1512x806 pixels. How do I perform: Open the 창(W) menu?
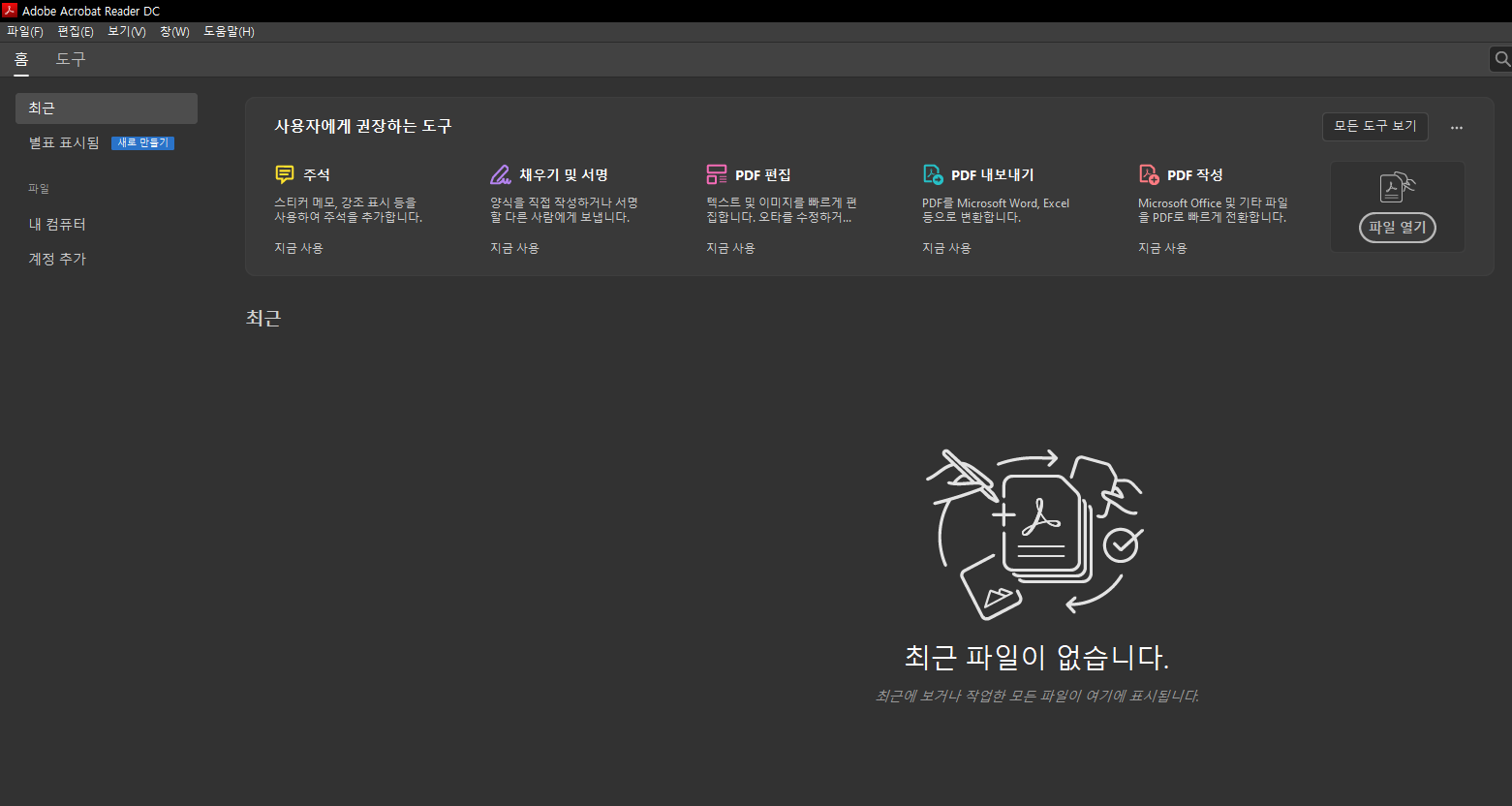tap(174, 32)
